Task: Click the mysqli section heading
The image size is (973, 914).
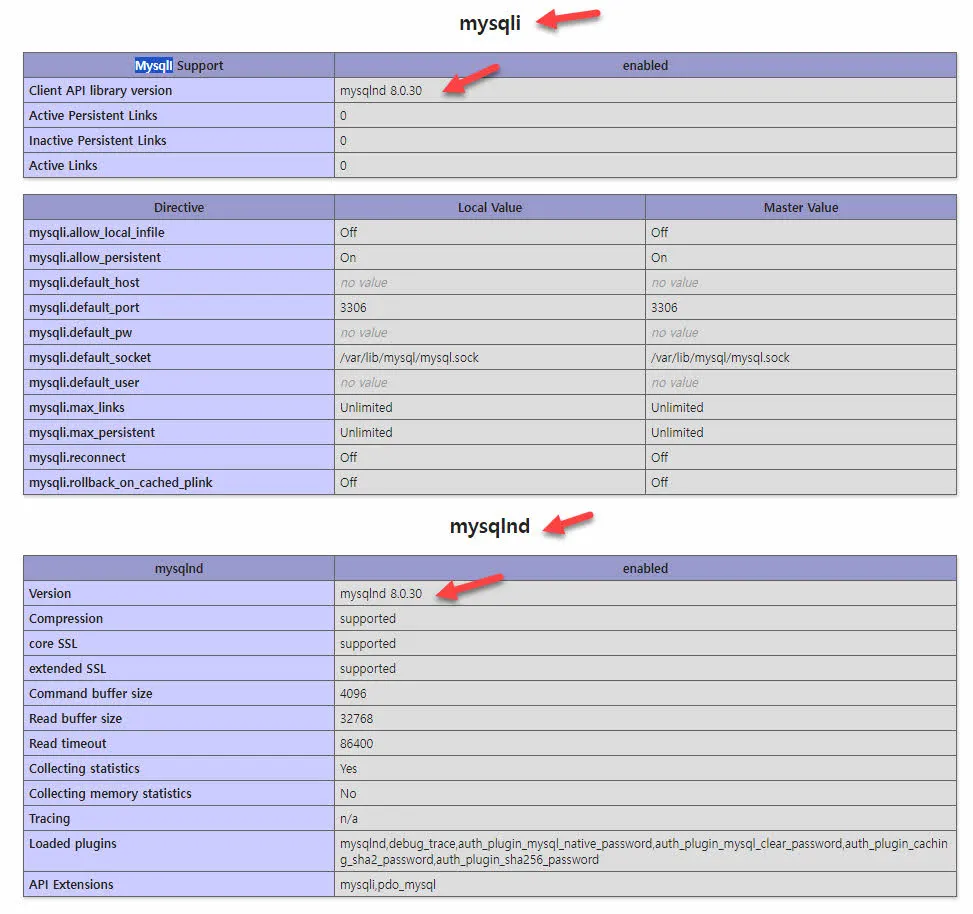Action: [489, 21]
